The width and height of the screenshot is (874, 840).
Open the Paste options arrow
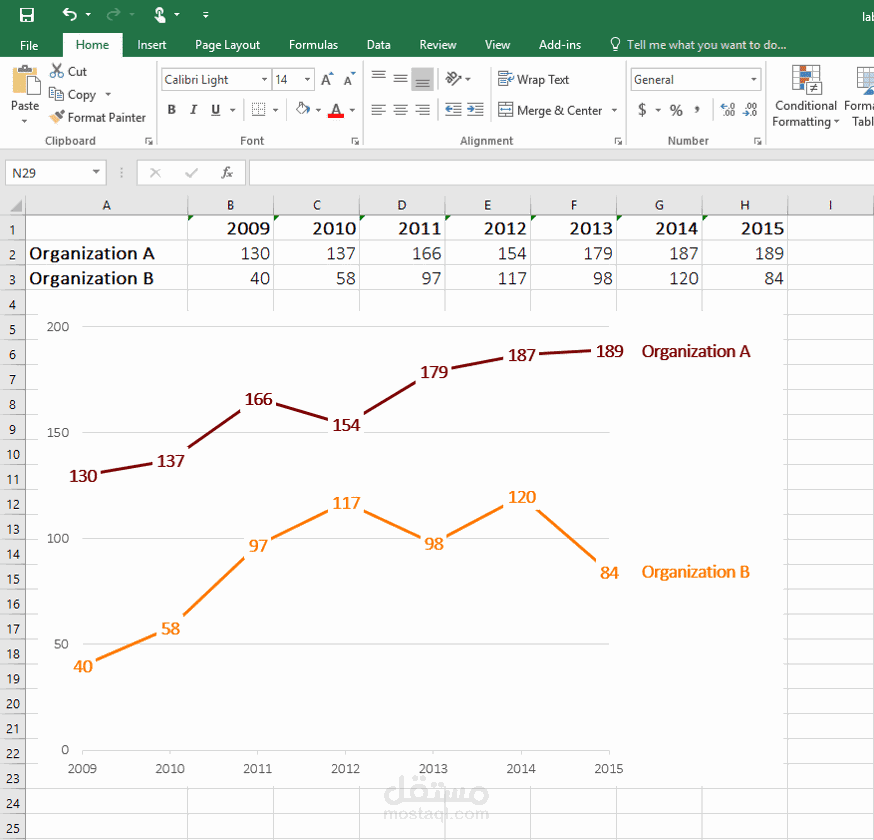click(x=25, y=121)
